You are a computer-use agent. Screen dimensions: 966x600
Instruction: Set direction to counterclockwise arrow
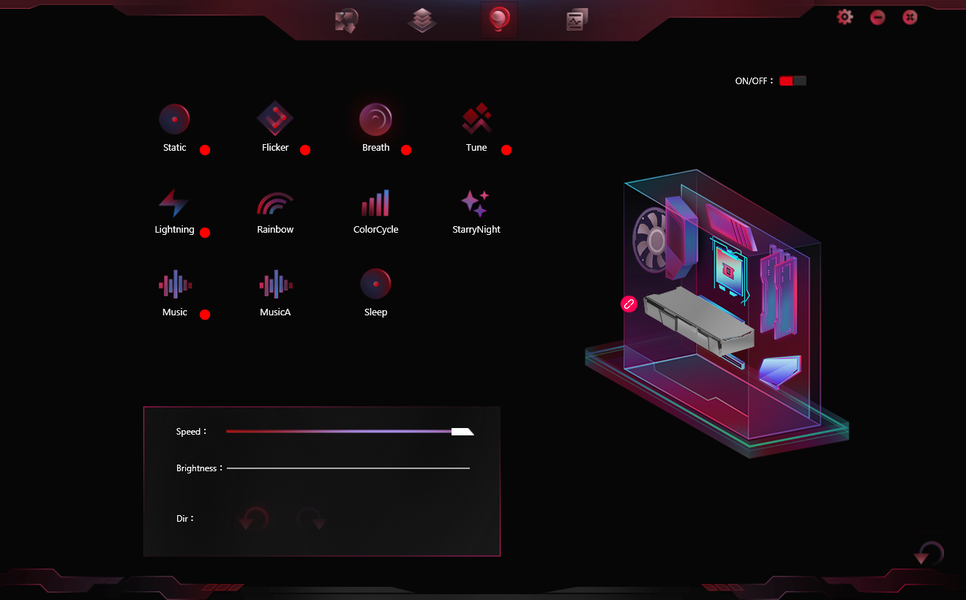[x=254, y=519]
